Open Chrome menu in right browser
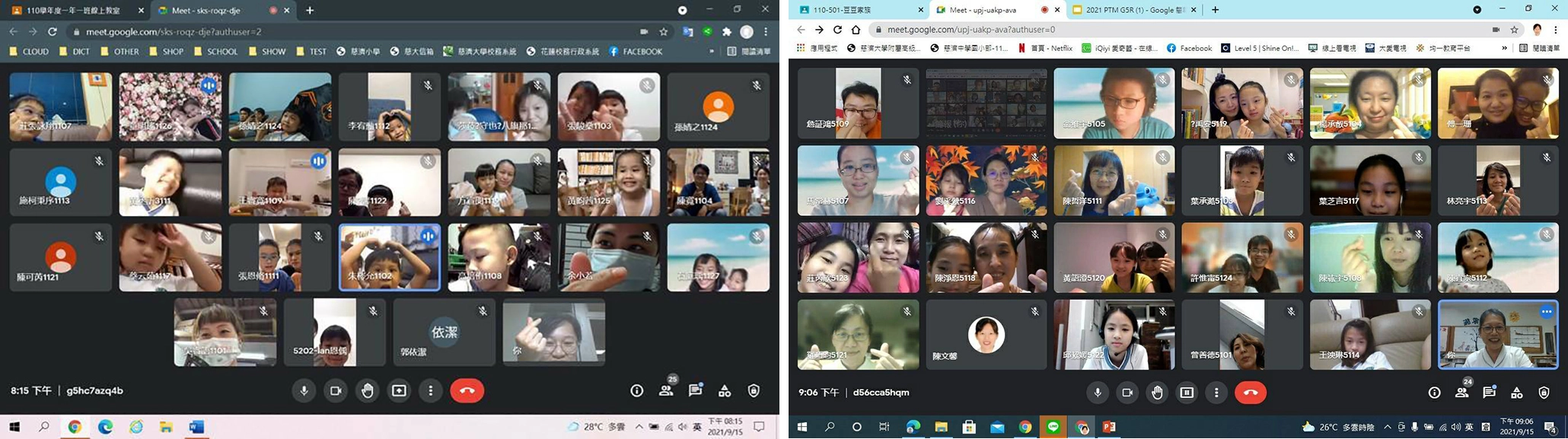This screenshot has height=439, width=1568. click(x=1556, y=30)
